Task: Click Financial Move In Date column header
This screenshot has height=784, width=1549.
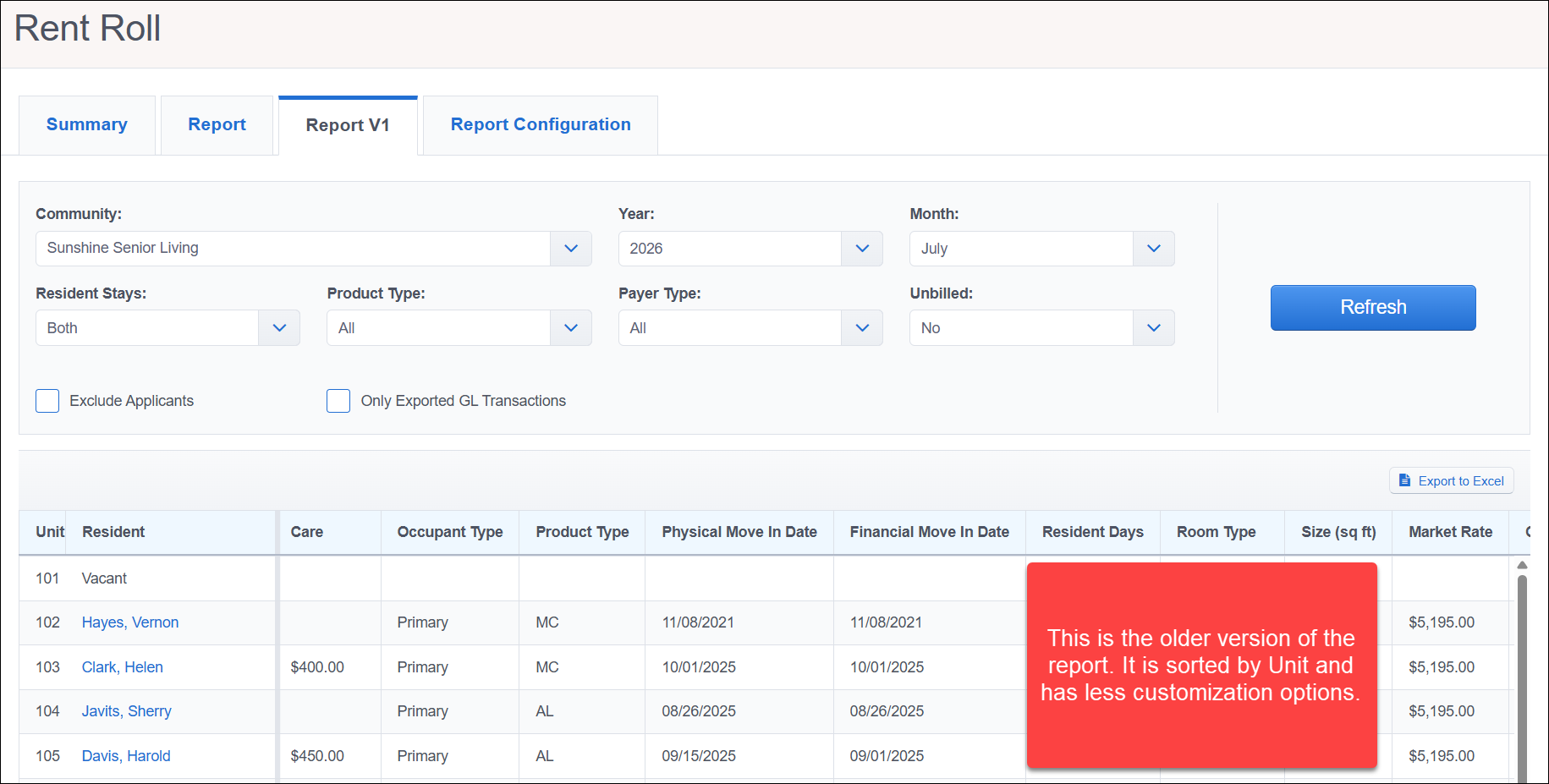Action: 930,532
